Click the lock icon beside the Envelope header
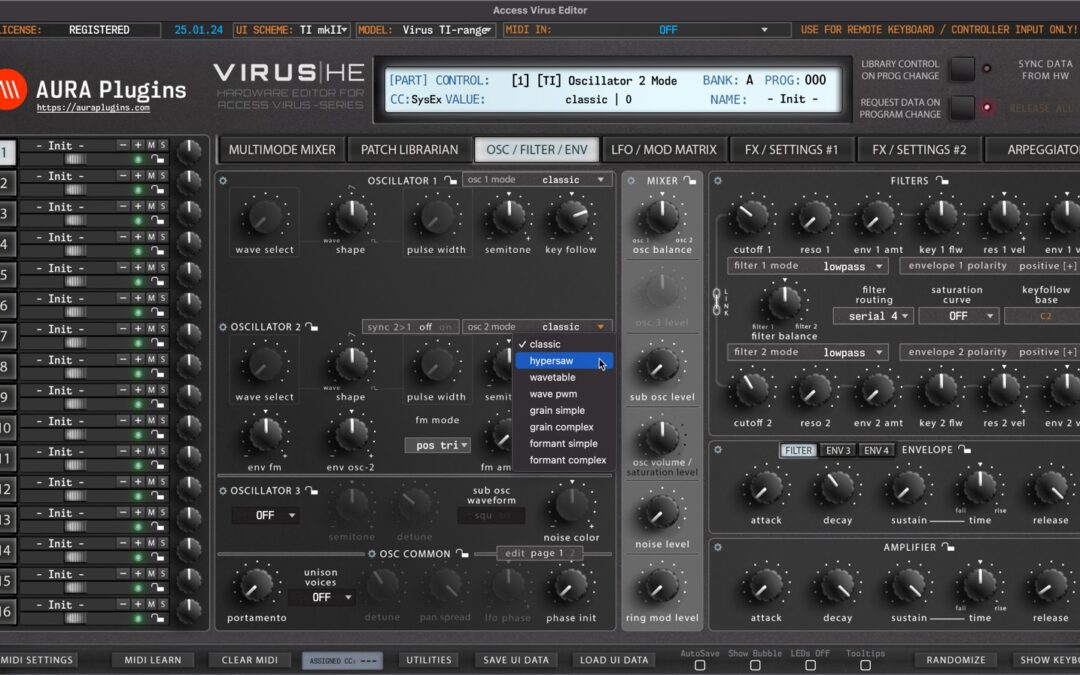The image size is (1080, 675). click(965, 451)
